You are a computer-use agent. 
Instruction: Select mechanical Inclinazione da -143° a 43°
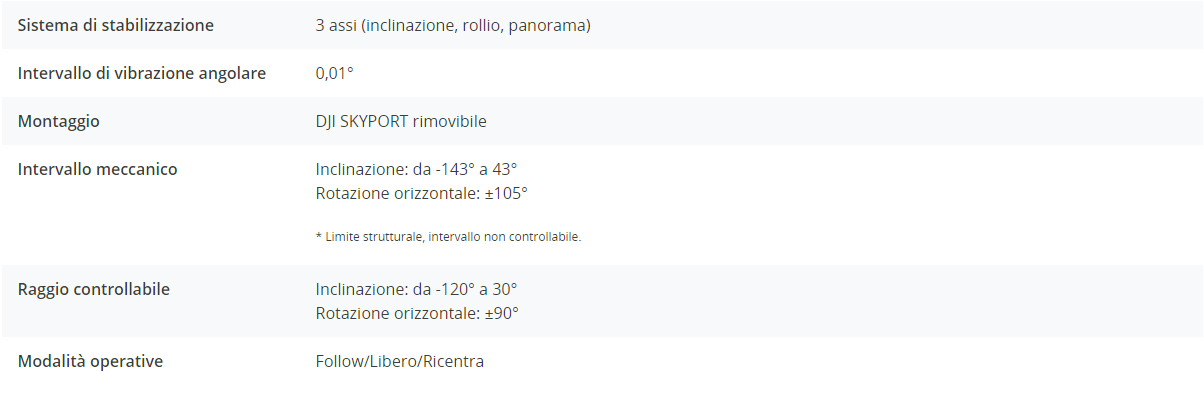(416, 169)
